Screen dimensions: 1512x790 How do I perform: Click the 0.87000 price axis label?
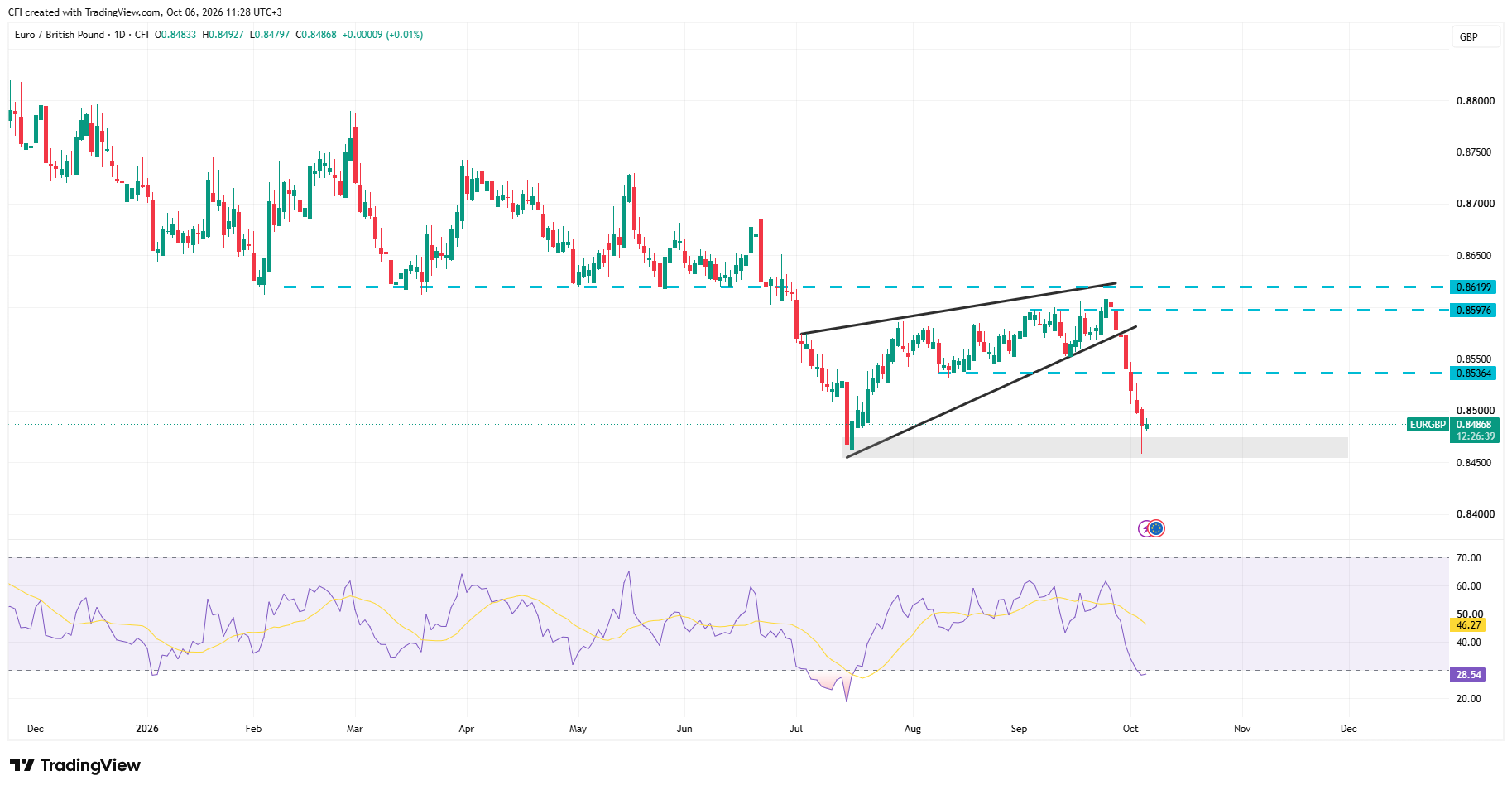pyautogui.click(x=1475, y=204)
